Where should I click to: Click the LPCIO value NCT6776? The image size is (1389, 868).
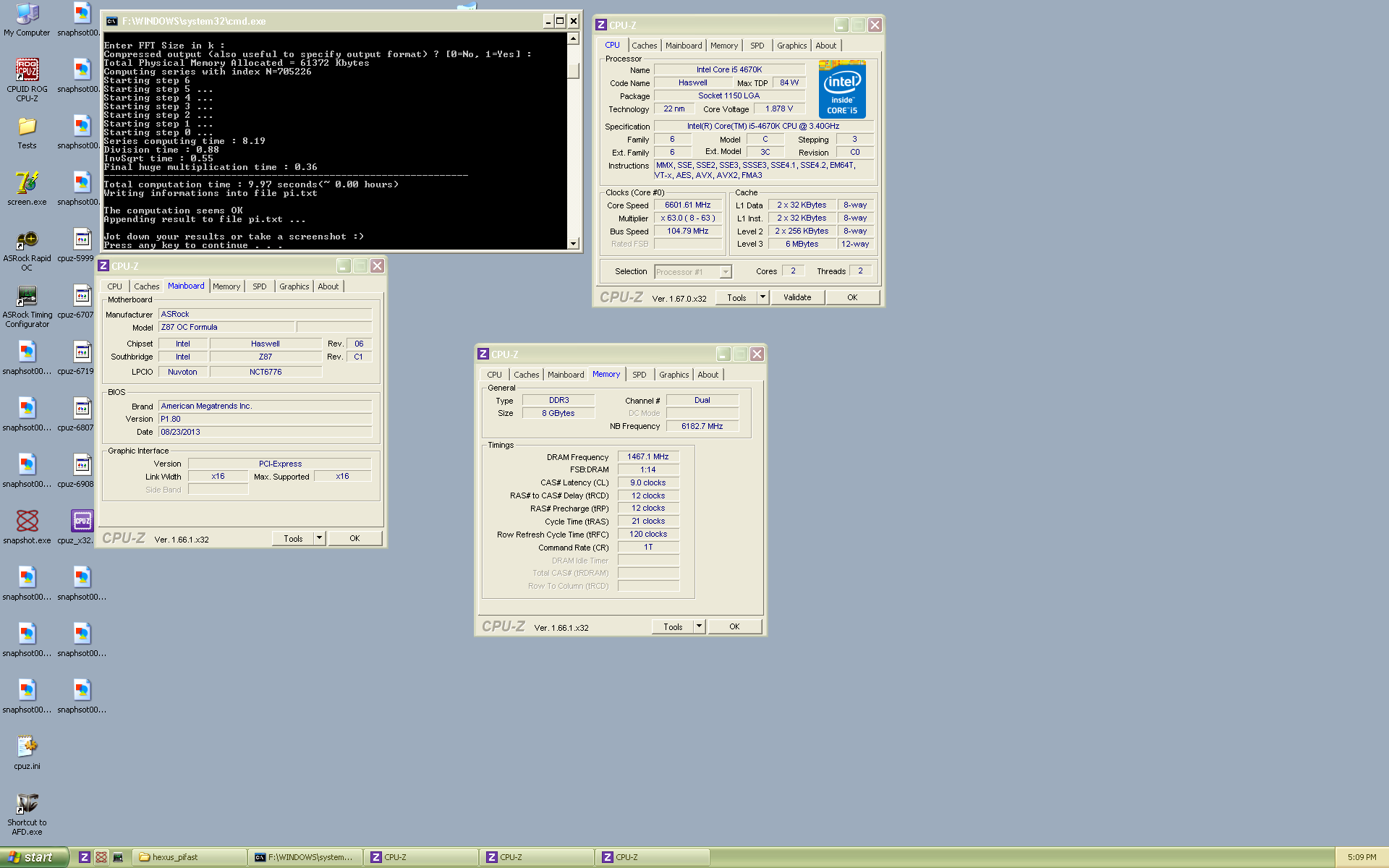point(266,373)
